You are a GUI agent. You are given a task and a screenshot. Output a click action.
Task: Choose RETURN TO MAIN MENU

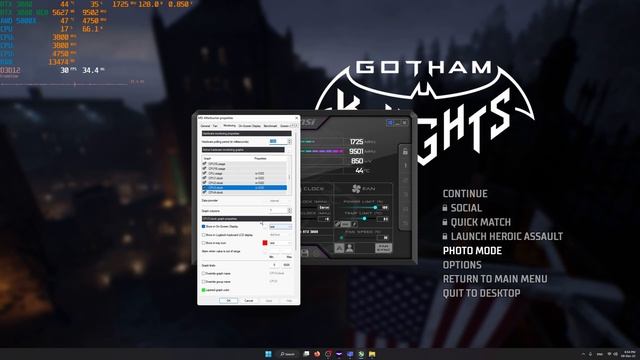click(495, 279)
